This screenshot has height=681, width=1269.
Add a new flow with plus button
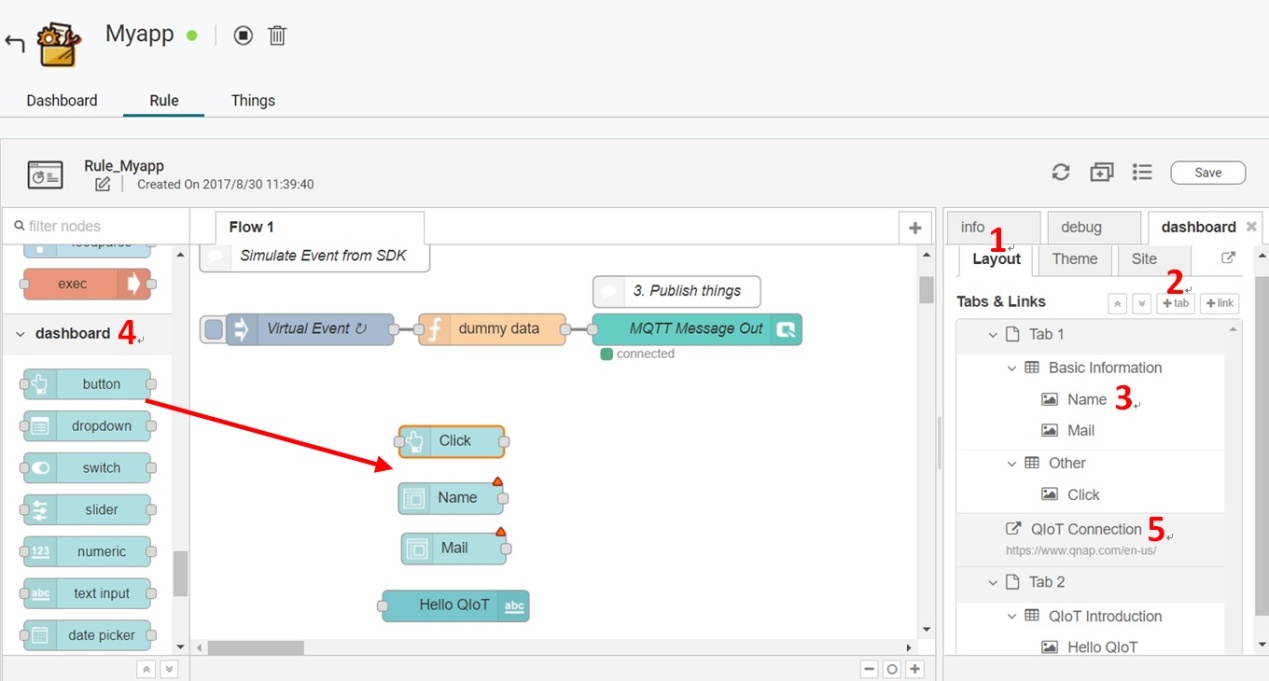914,228
